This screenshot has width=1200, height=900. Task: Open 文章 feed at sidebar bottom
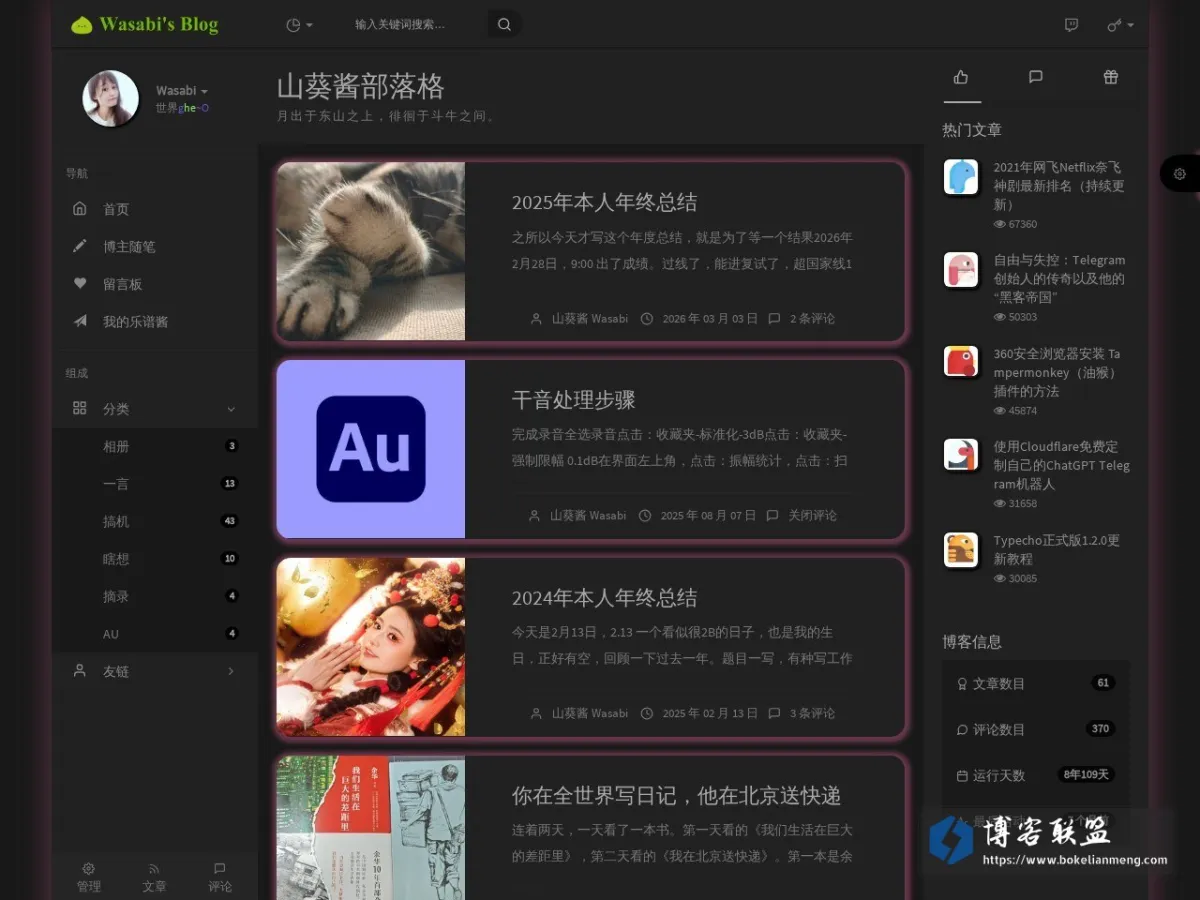[154, 877]
